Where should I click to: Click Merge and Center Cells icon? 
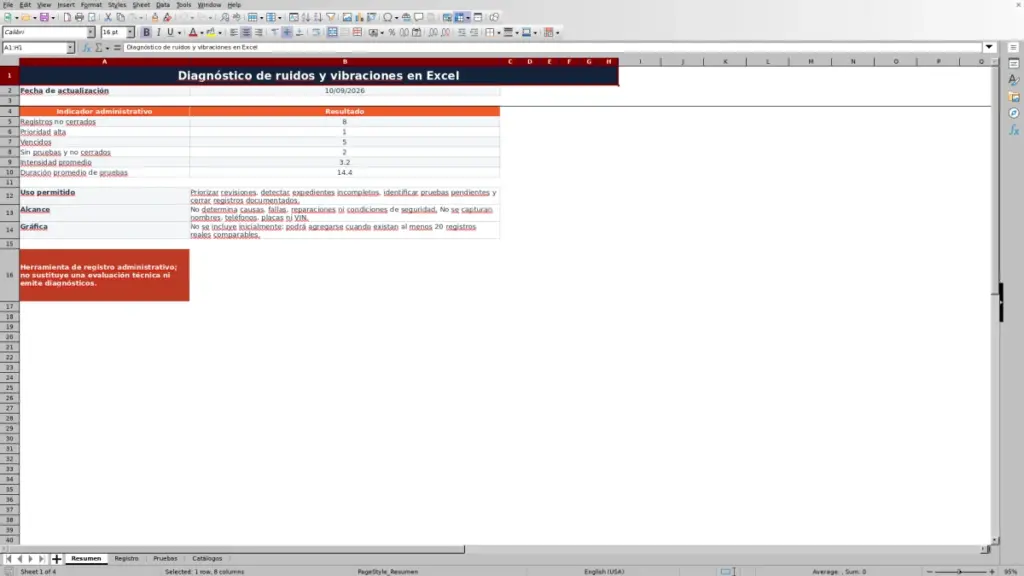pos(332,33)
